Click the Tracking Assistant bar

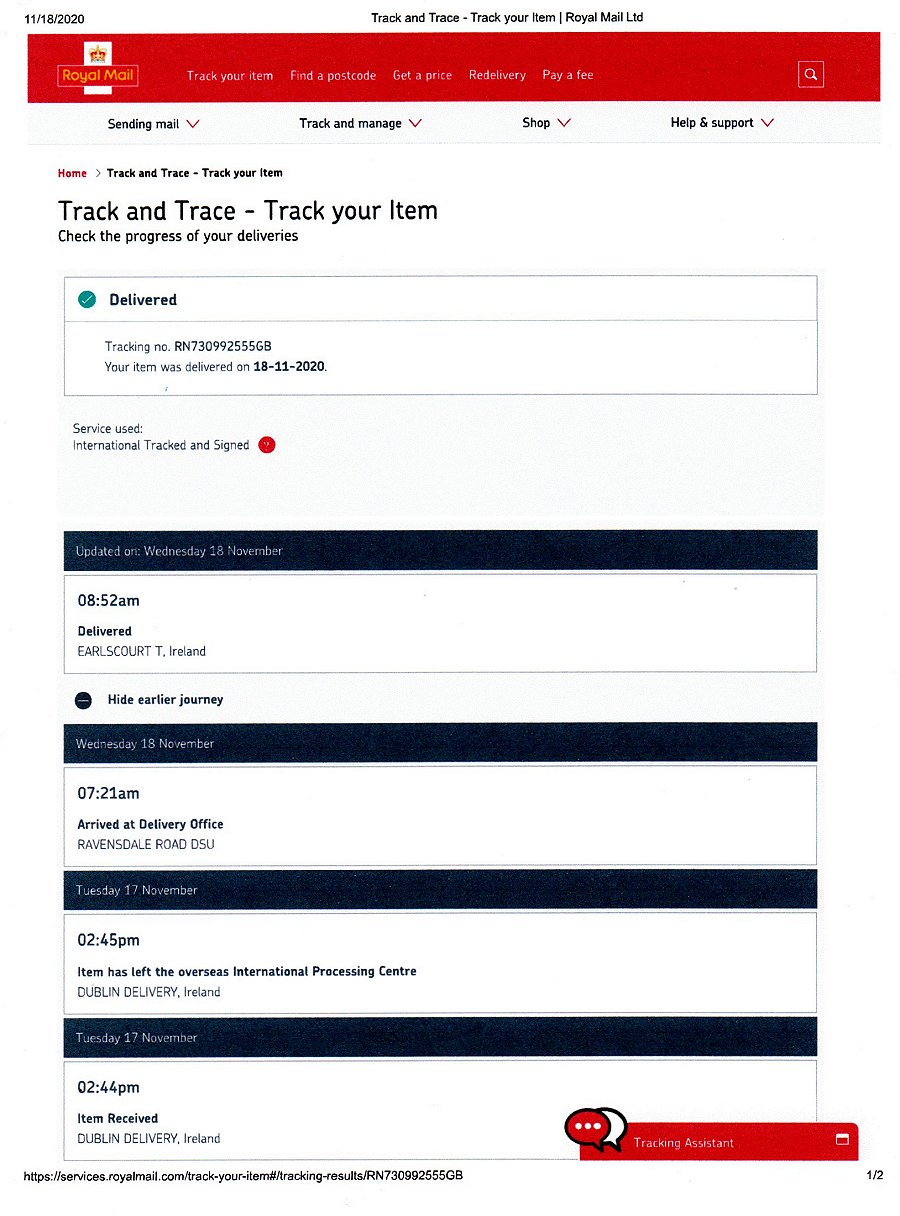pos(719,1141)
